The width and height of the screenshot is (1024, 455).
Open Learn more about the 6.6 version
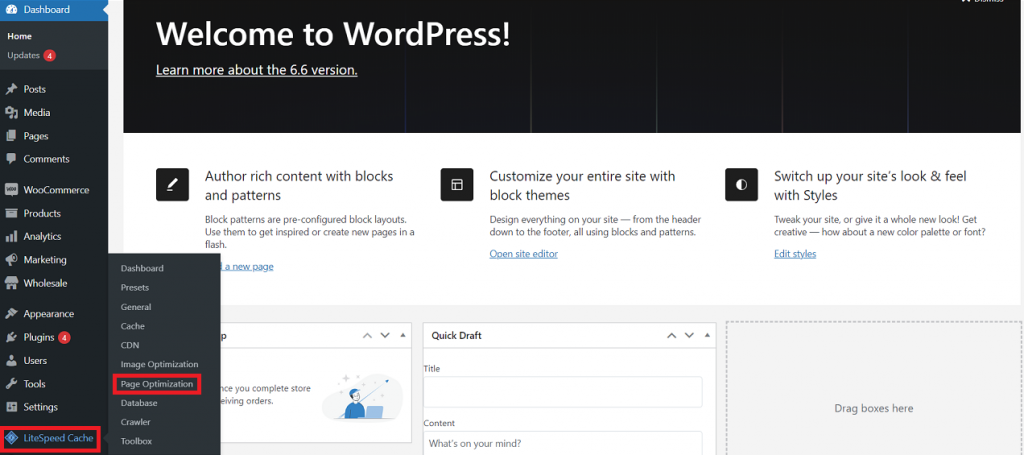point(257,70)
